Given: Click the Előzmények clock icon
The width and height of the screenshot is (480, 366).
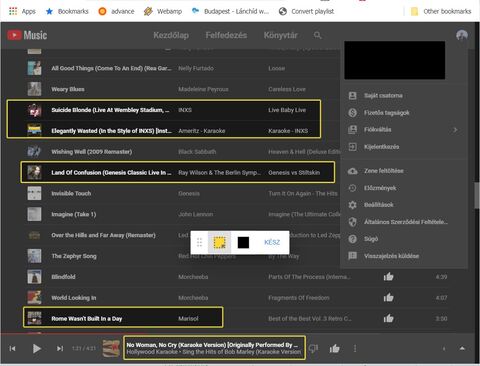Looking at the screenshot, I should coord(352,188).
